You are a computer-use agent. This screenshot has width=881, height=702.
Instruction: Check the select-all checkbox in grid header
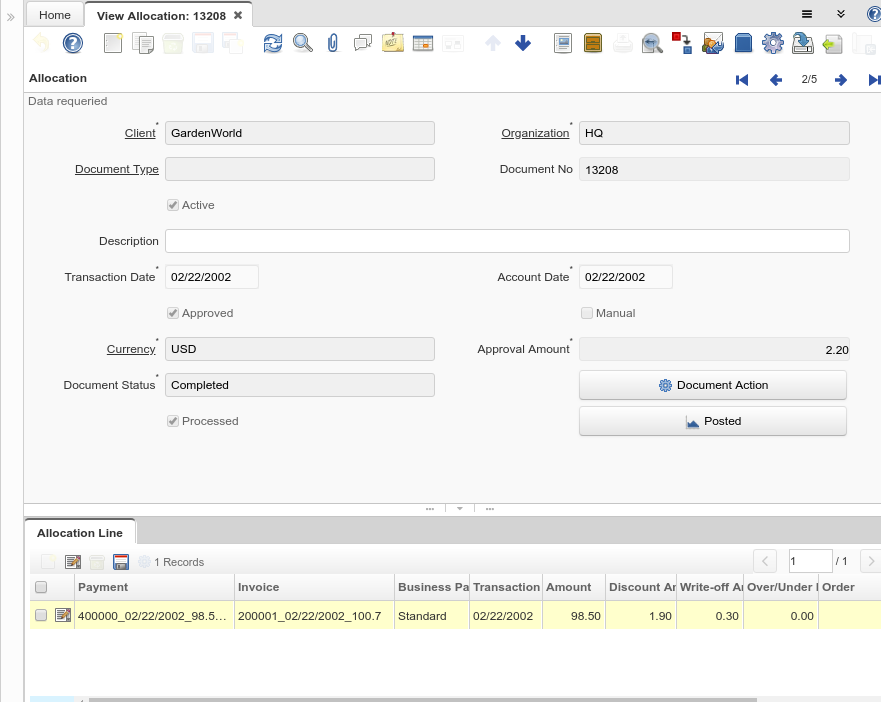pos(41,587)
